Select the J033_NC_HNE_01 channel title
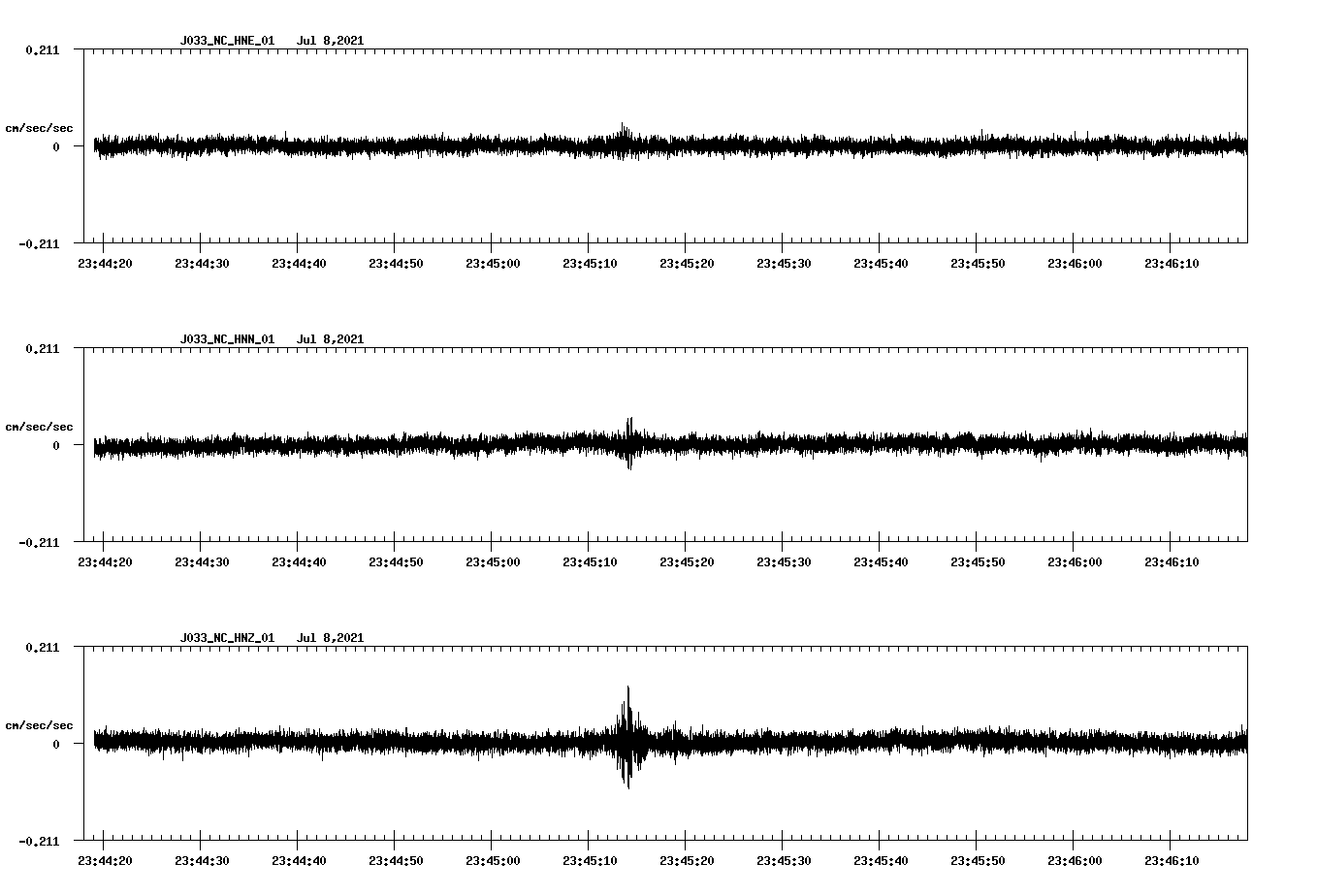This screenshot has width=1317, height=896. coord(226,42)
